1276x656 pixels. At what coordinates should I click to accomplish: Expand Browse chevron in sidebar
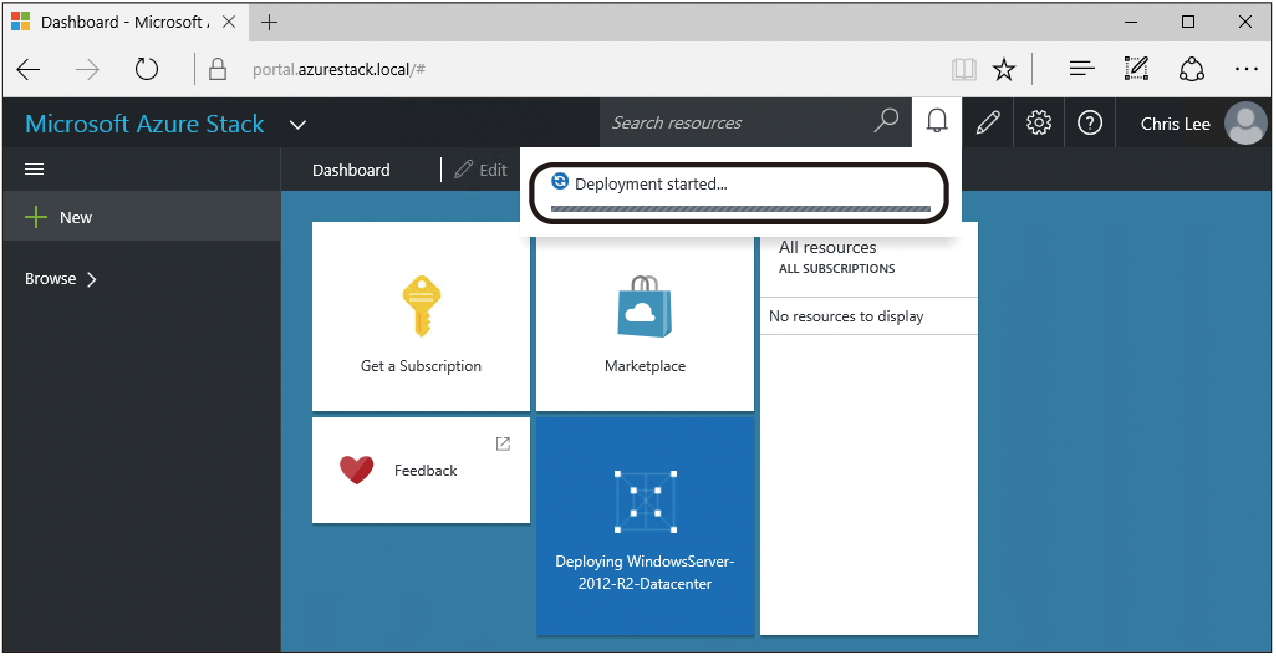pos(92,279)
